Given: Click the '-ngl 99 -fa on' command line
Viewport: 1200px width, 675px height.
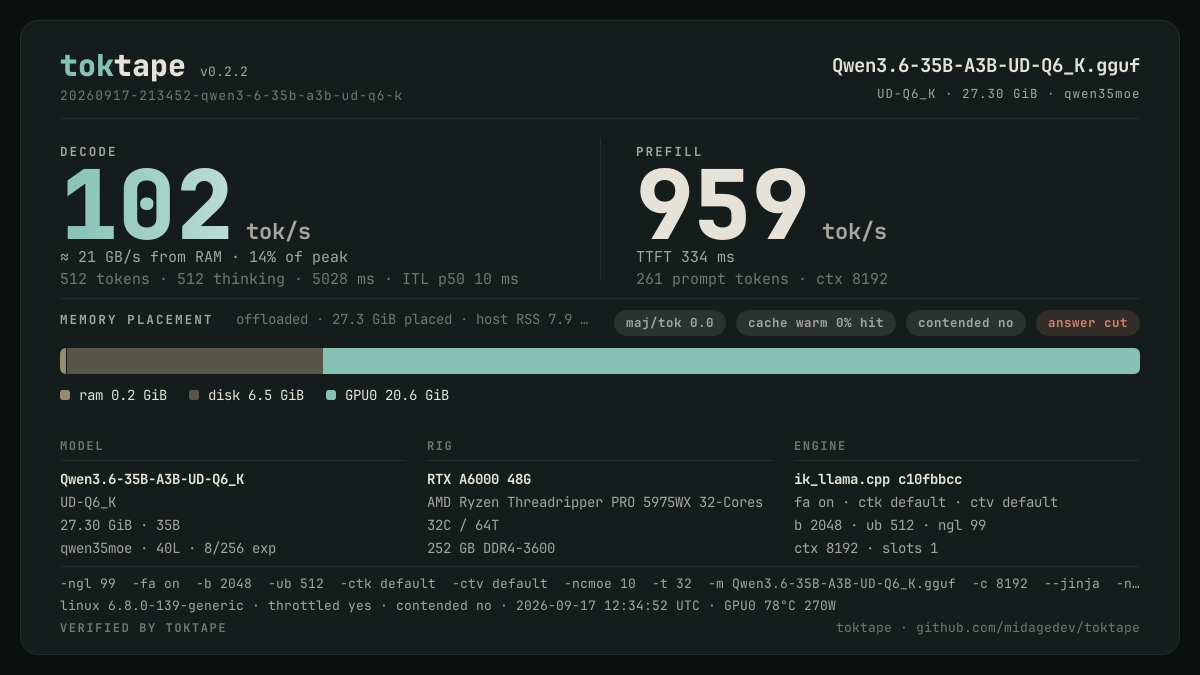Looking at the screenshot, I should (x=600, y=584).
